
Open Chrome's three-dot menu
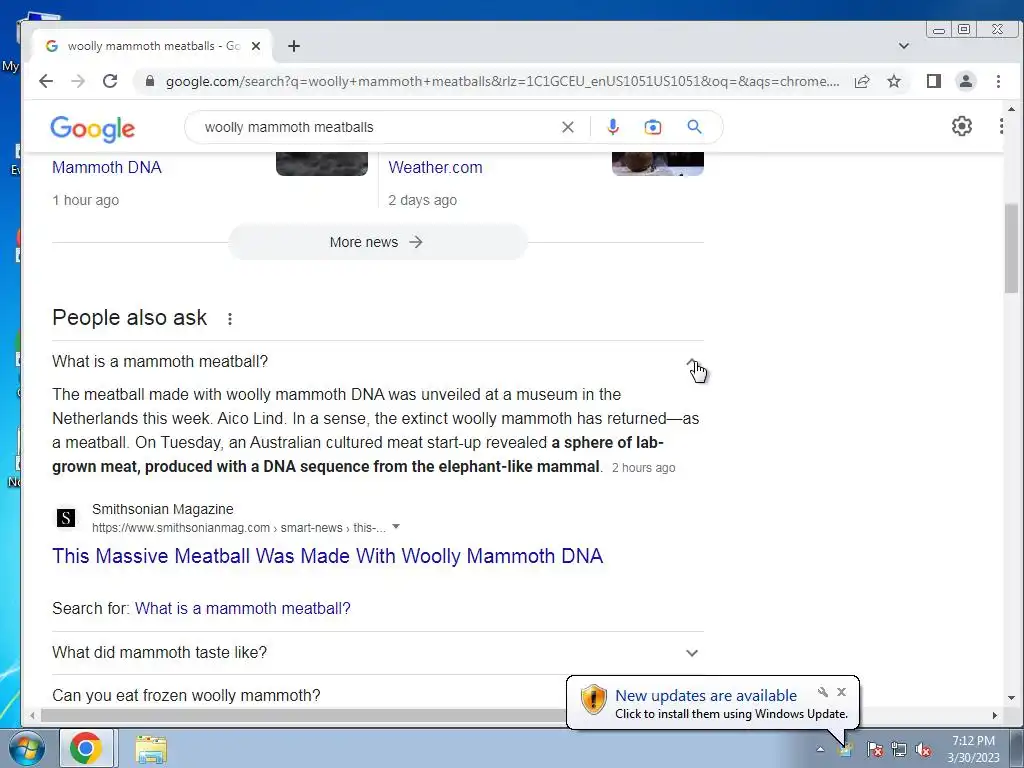click(x=998, y=81)
